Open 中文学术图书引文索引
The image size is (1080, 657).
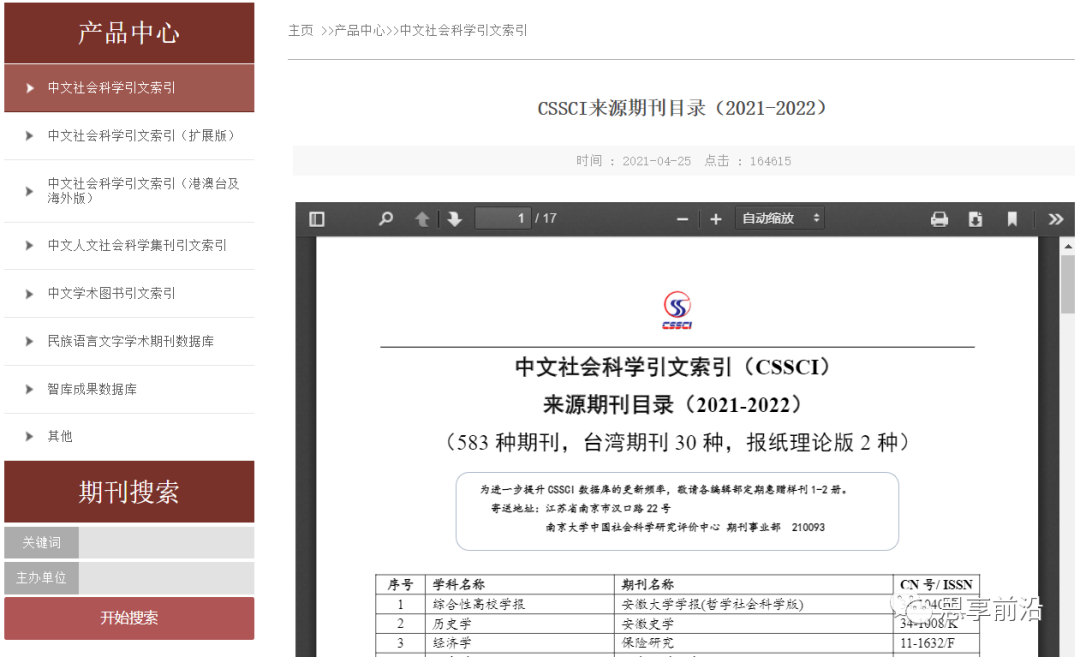(111, 293)
